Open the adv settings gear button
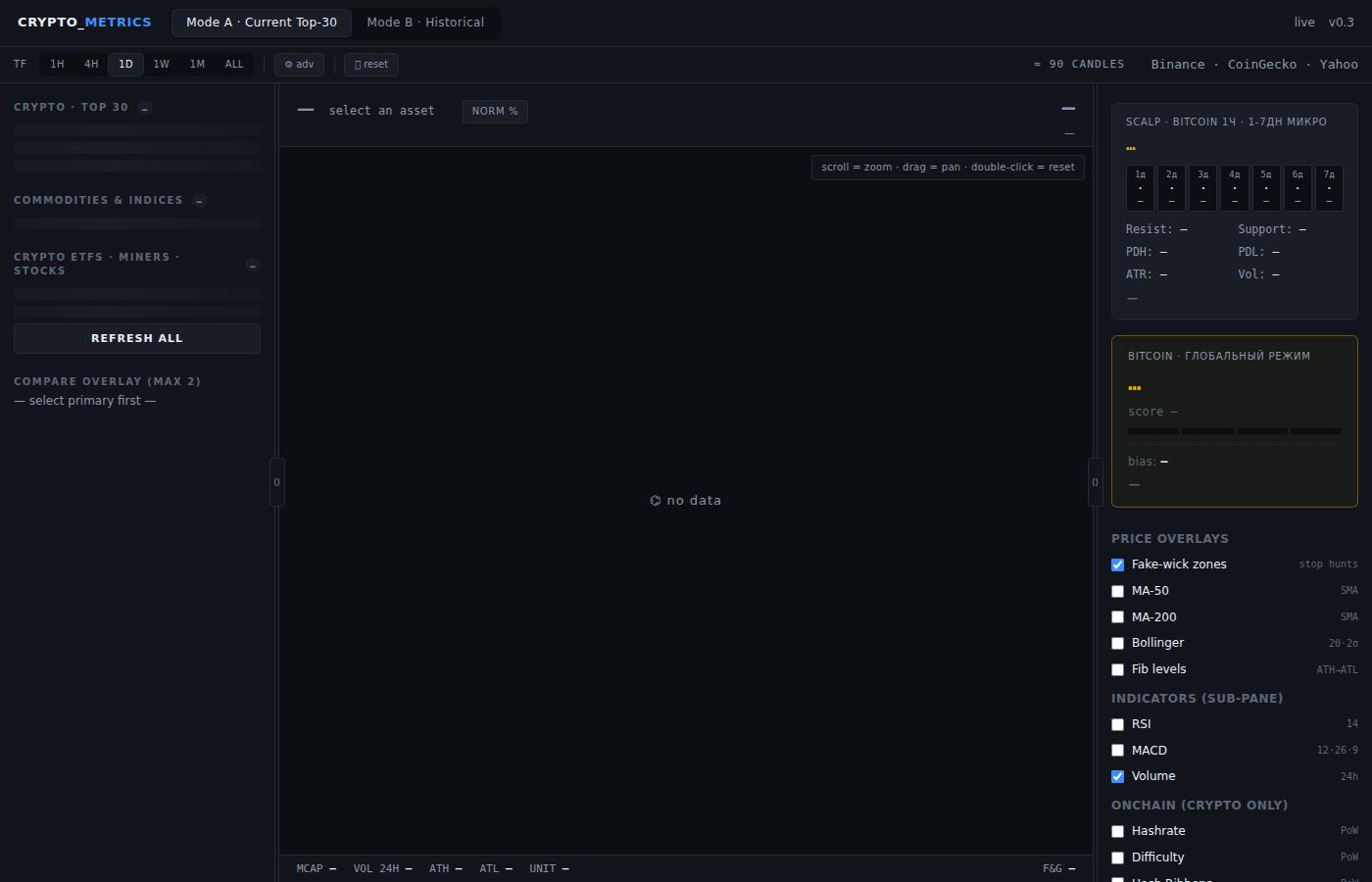1372x882 pixels. [299, 65]
